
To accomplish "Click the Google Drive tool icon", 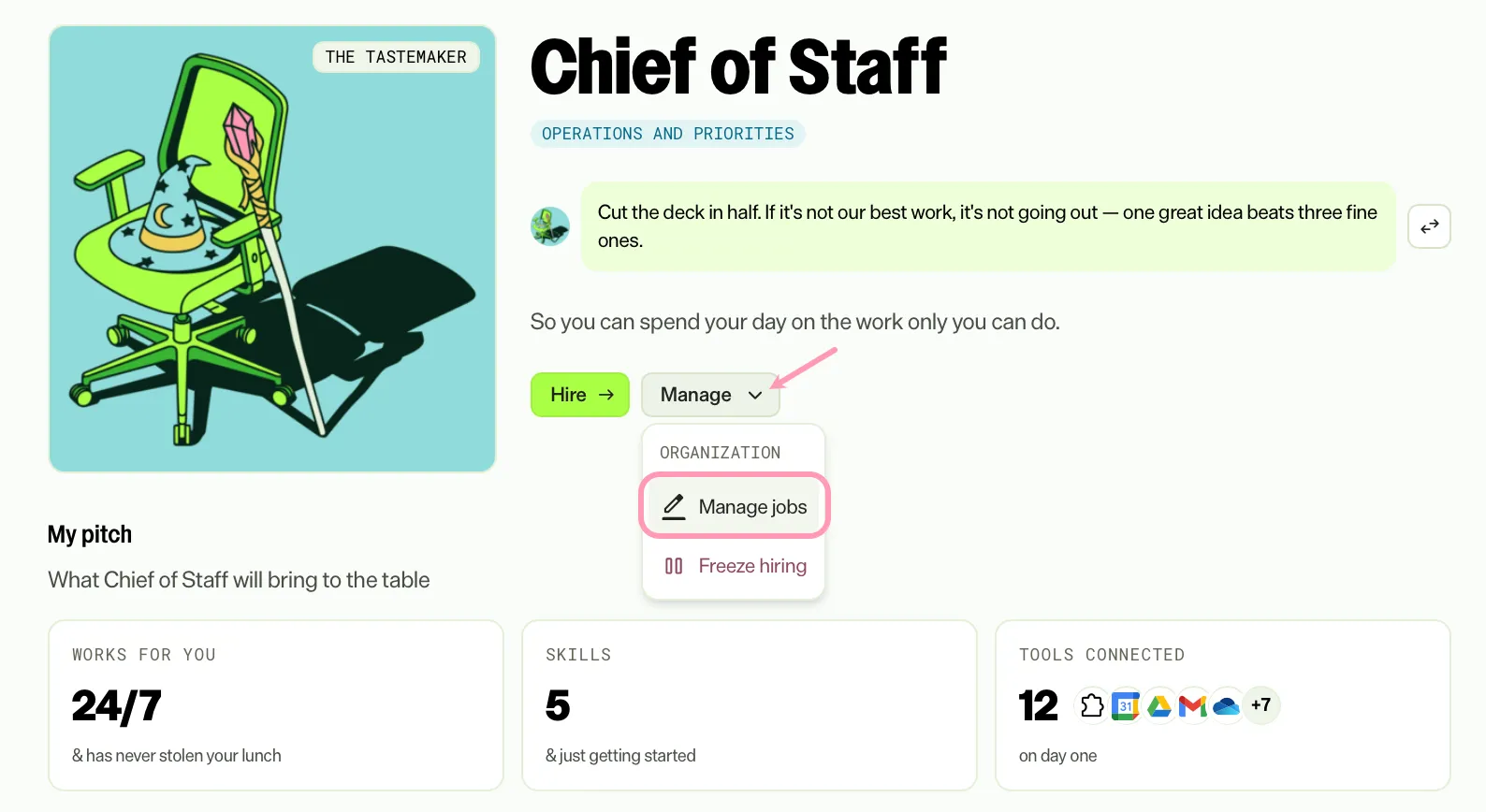I will pos(1159,705).
